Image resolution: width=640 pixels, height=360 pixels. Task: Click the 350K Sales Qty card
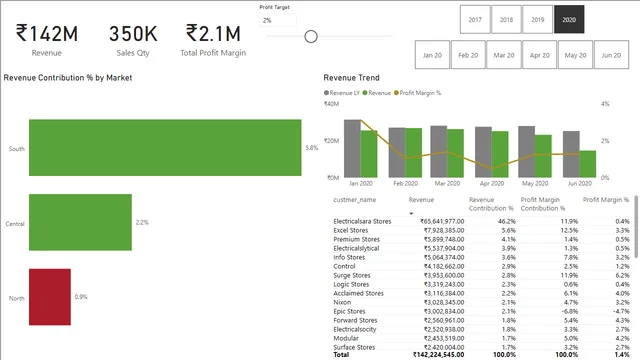(133, 39)
